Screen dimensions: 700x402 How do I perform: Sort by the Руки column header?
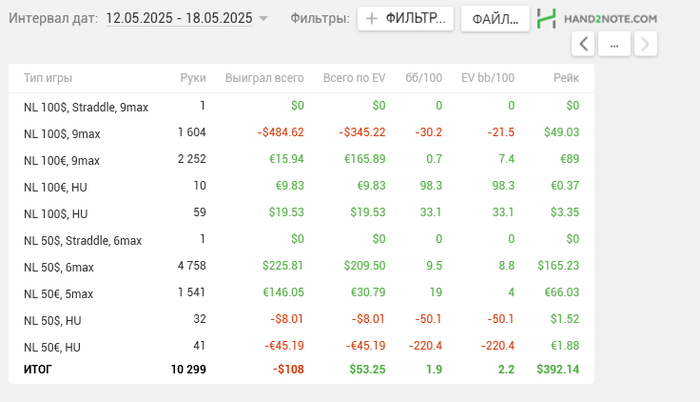(193, 78)
